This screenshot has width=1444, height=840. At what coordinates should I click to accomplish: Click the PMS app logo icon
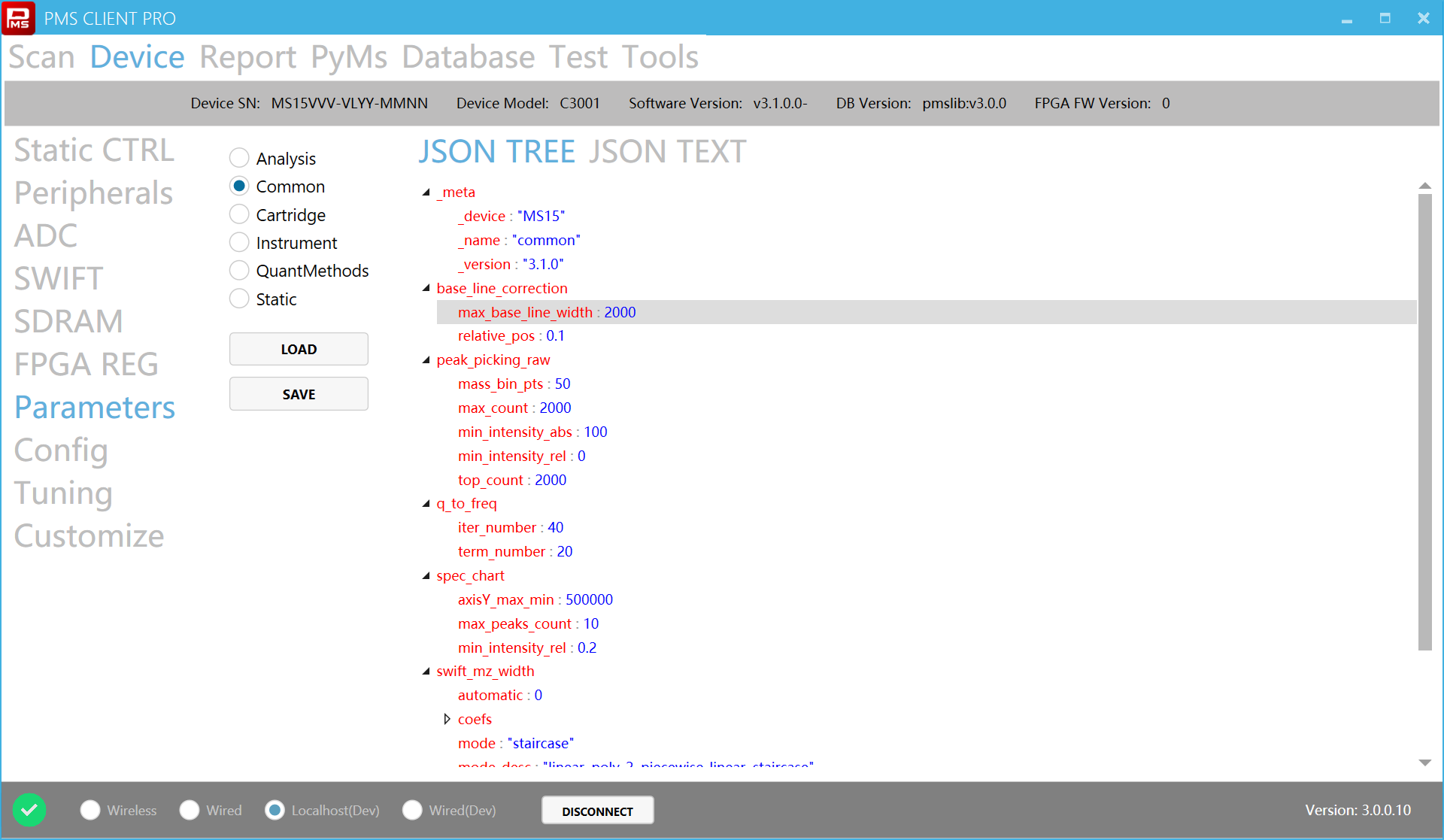pyautogui.click(x=18, y=18)
